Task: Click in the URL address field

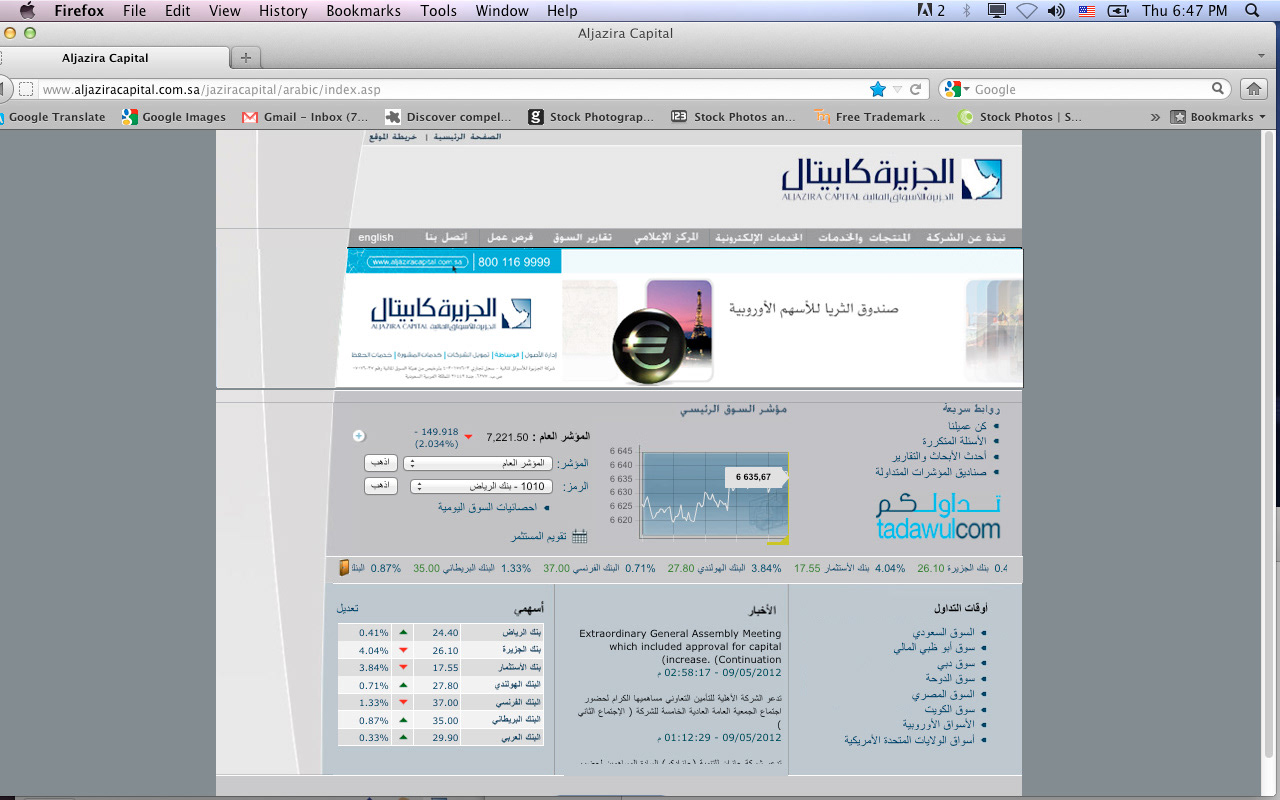Action: pyautogui.click(x=450, y=89)
